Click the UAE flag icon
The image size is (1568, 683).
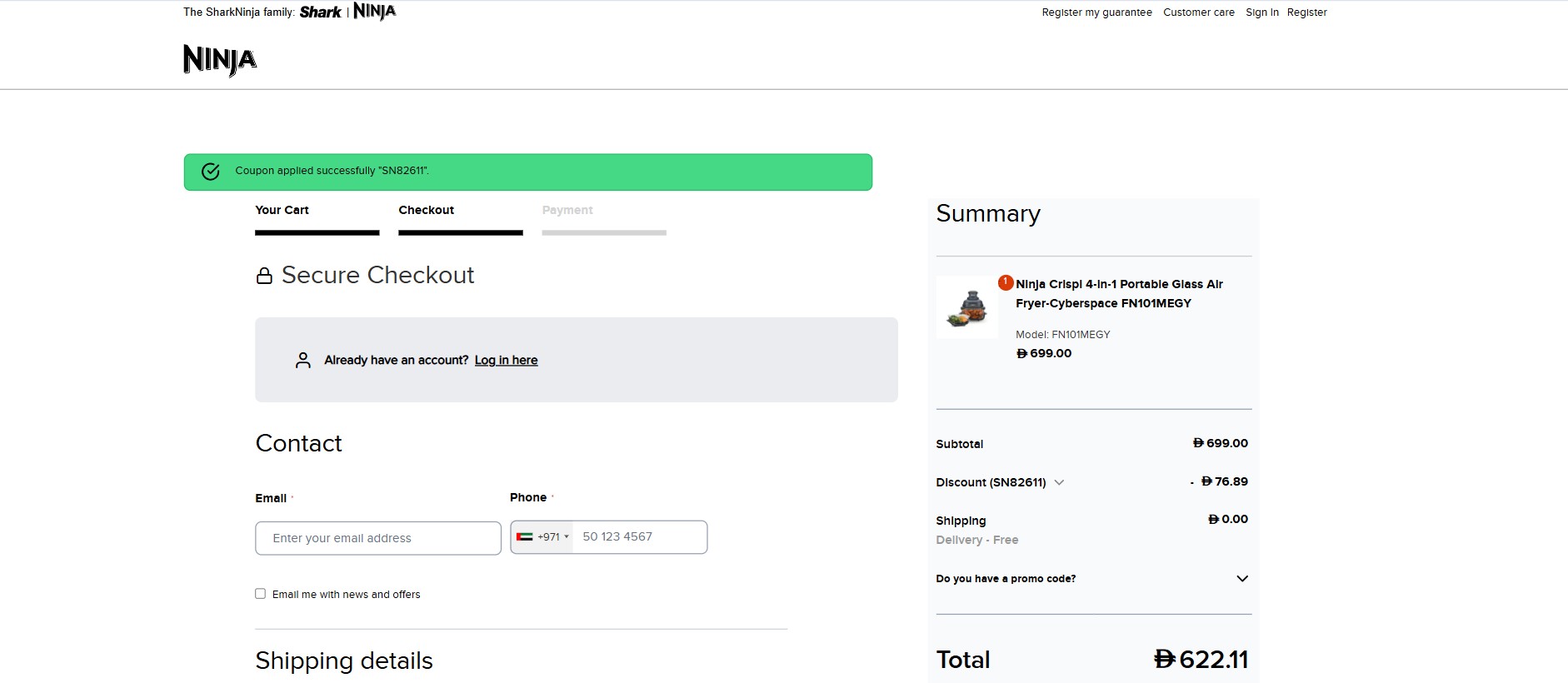[x=524, y=537]
